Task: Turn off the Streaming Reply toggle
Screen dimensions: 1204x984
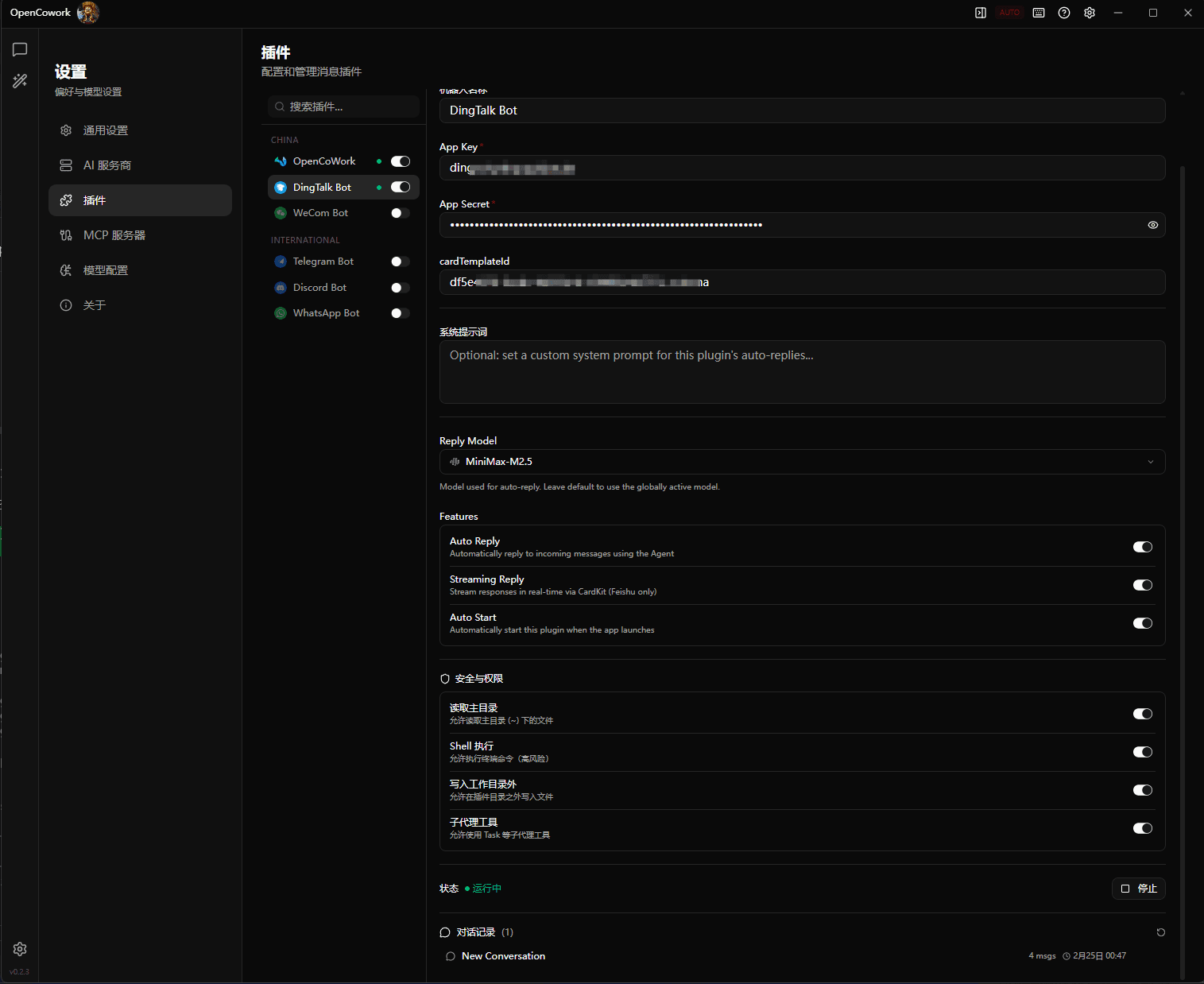Action: (x=1142, y=585)
